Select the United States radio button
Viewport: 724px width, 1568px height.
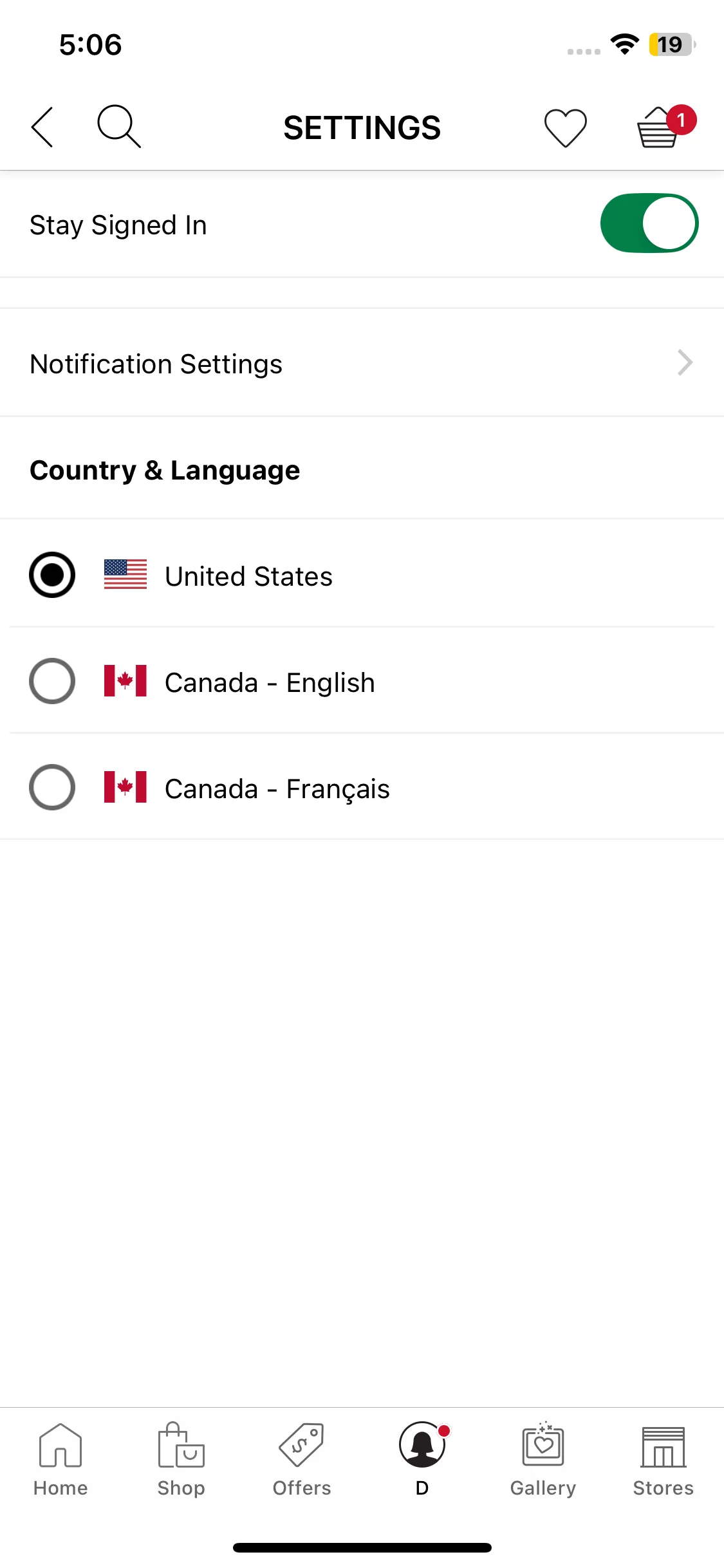[x=52, y=575]
